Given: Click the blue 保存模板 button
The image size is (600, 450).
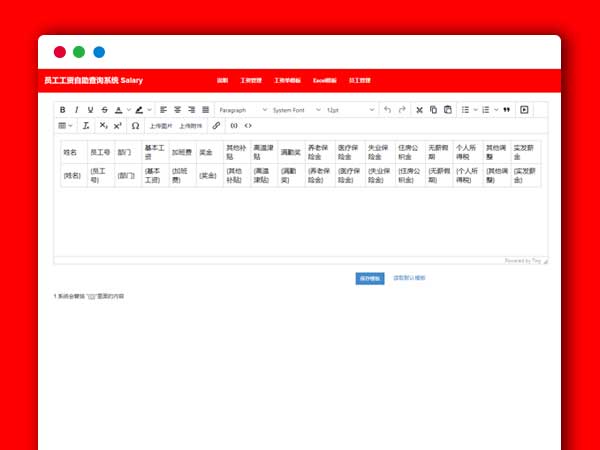Looking at the screenshot, I should pyautogui.click(x=370, y=278).
